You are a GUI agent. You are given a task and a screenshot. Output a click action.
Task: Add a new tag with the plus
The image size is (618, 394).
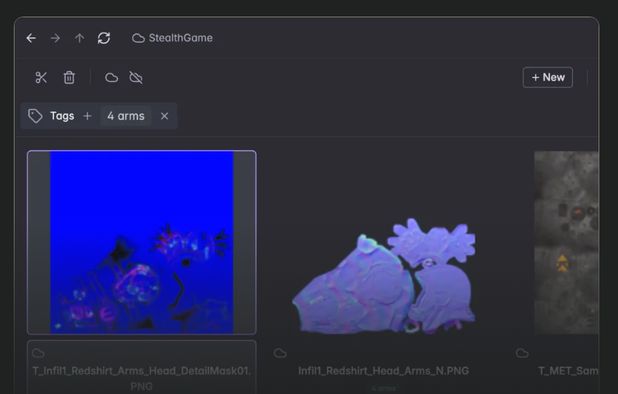coord(87,116)
